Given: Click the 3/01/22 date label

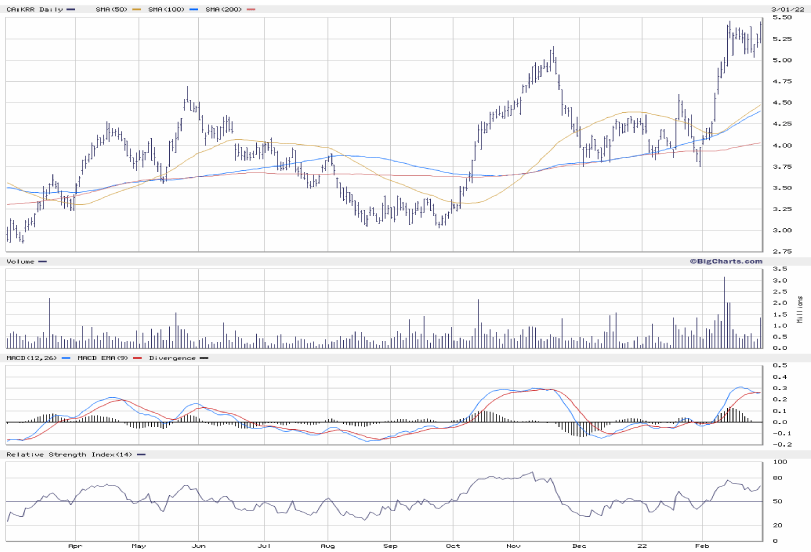Looking at the screenshot, I should click(x=781, y=9).
